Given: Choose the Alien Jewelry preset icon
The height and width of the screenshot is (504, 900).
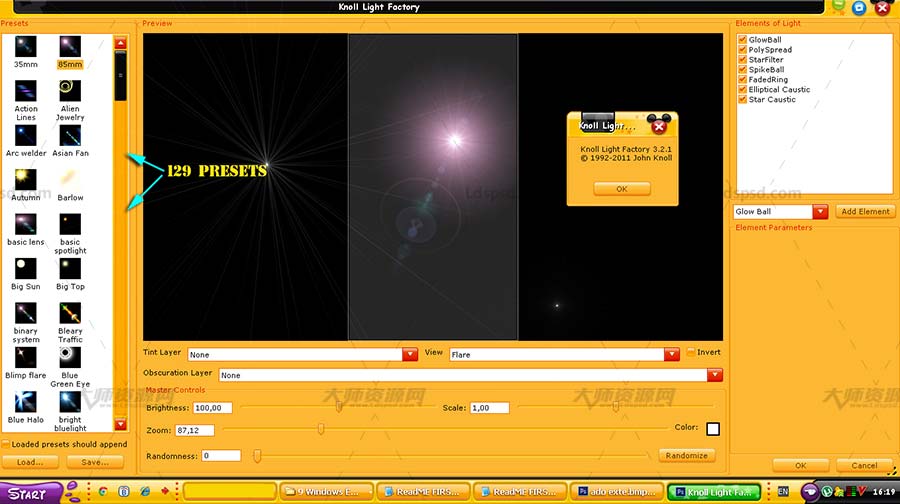Looking at the screenshot, I should (70, 91).
